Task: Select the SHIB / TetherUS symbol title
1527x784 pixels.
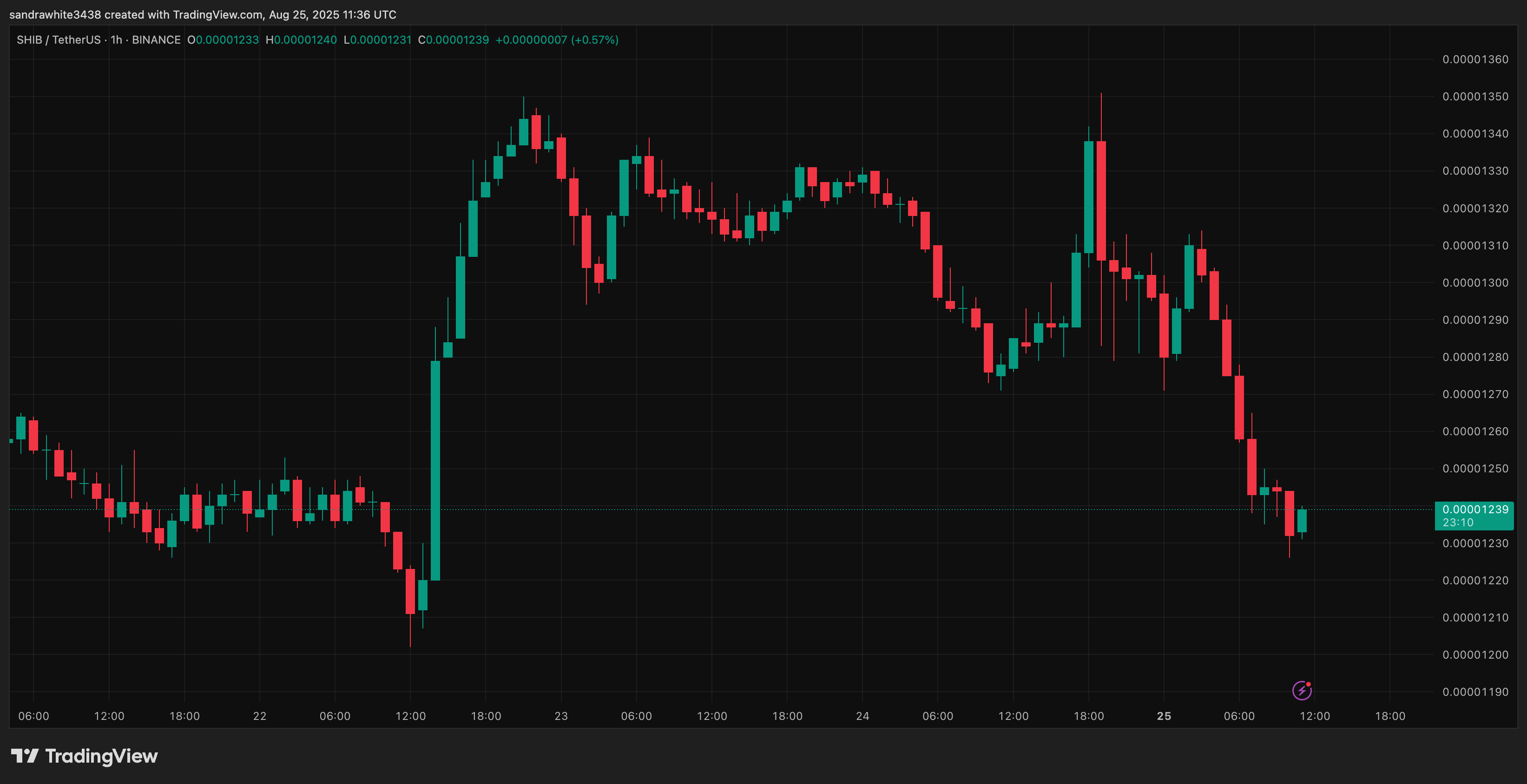Action: tap(58, 39)
